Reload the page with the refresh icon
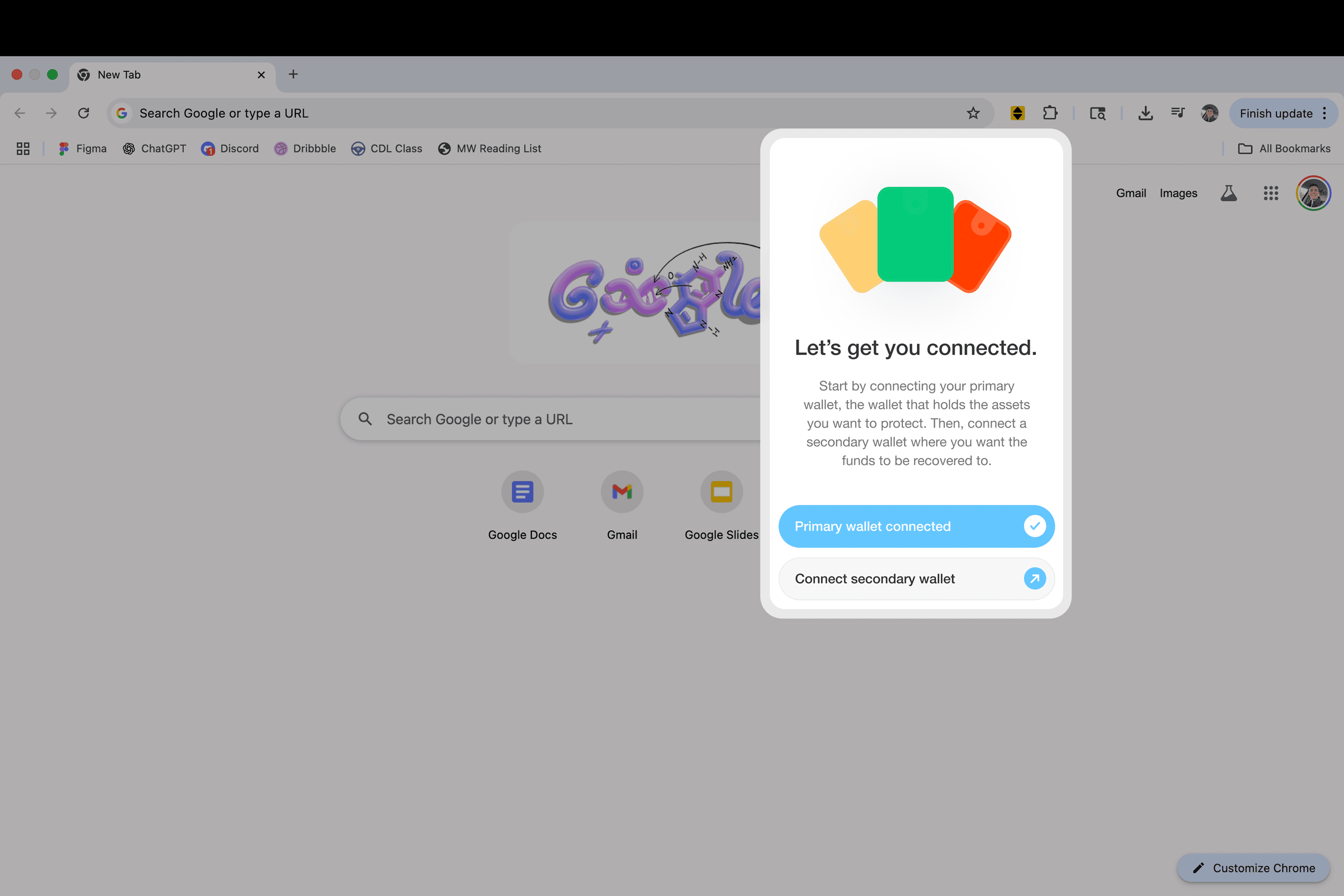Image resolution: width=1344 pixels, height=896 pixels. tap(83, 113)
